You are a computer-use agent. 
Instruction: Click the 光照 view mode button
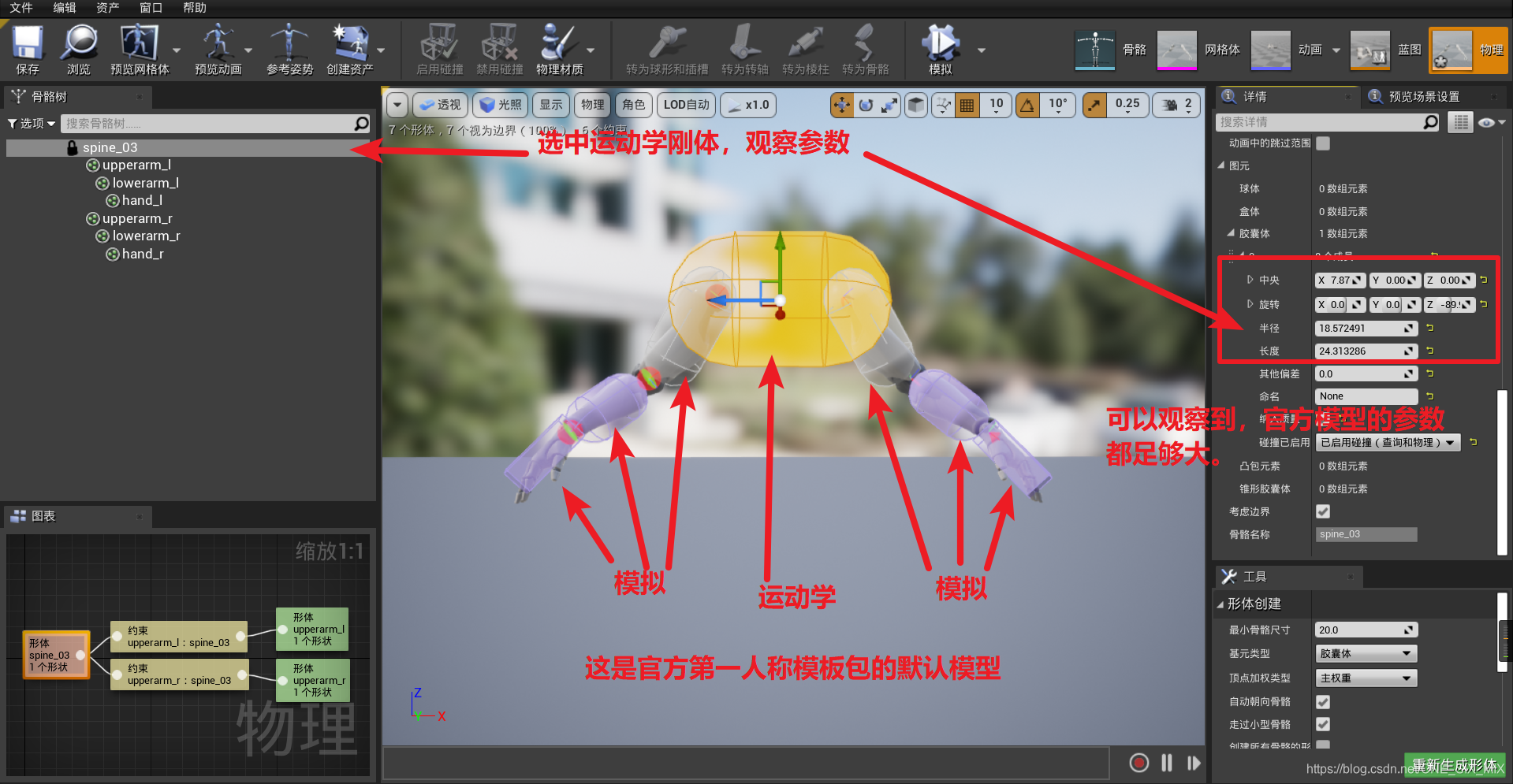coord(500,104)
